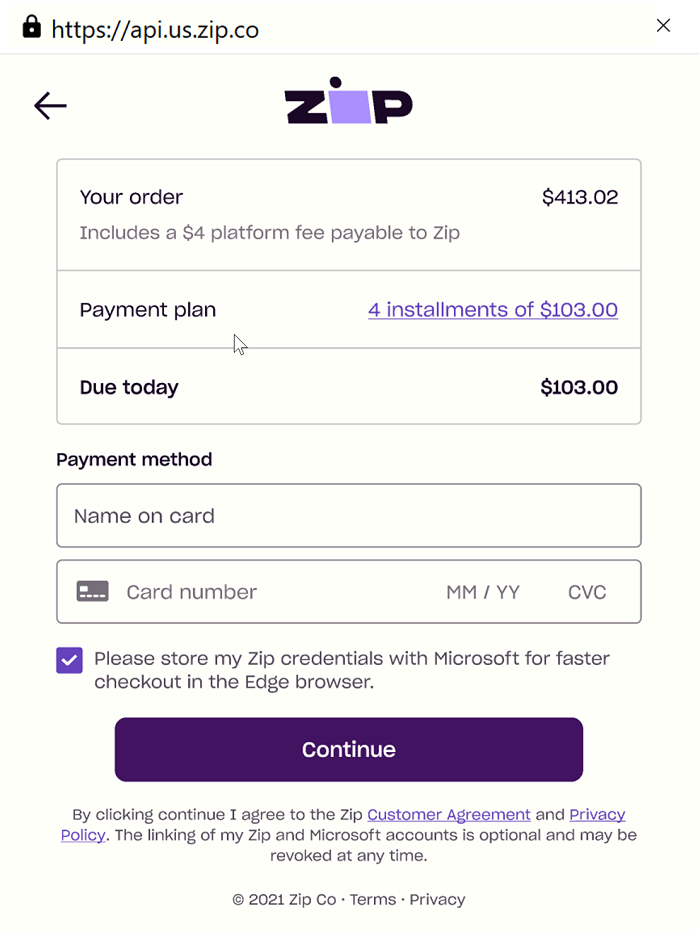Click the back arrow icon

pyautogui.click(x=50, y=106)
